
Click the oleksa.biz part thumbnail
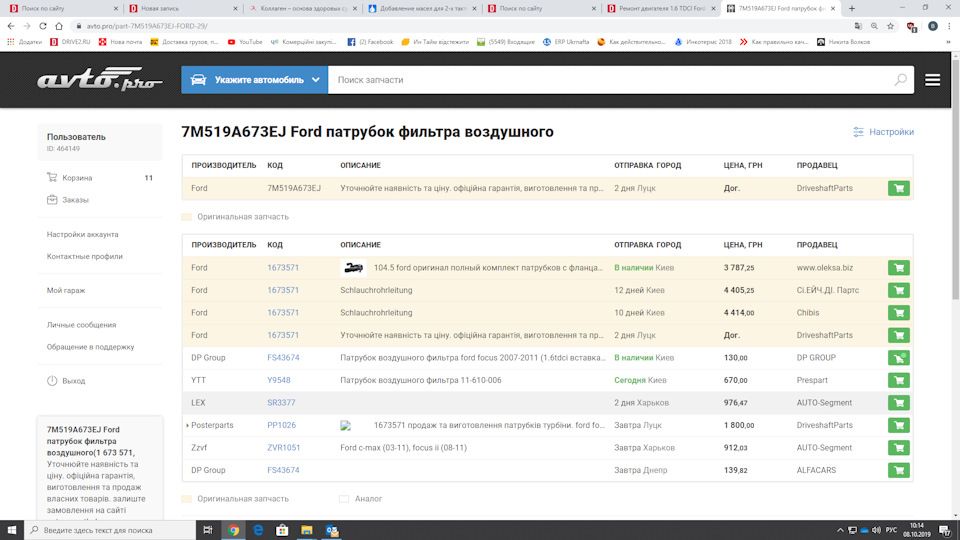[353, 268]
